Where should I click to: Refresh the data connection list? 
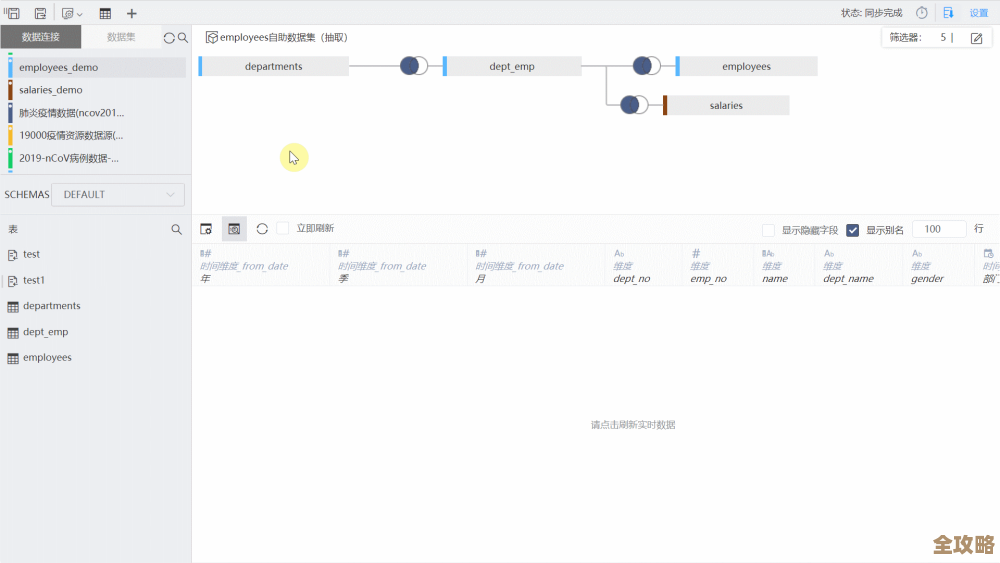[x=169, y=38]
